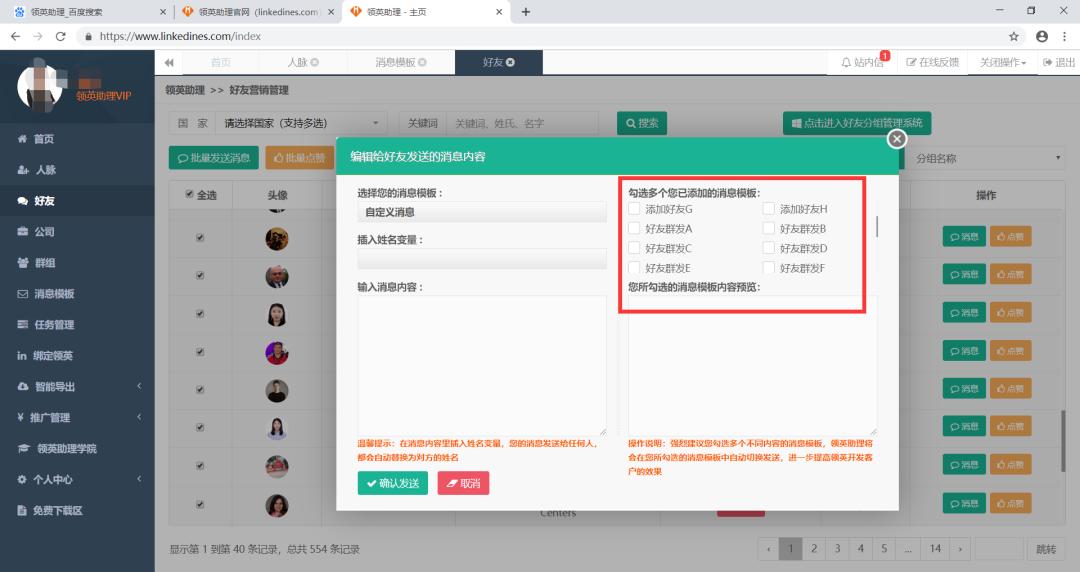Open a new browser tab
The image size is (1080, 572).
tap(526, 12)
